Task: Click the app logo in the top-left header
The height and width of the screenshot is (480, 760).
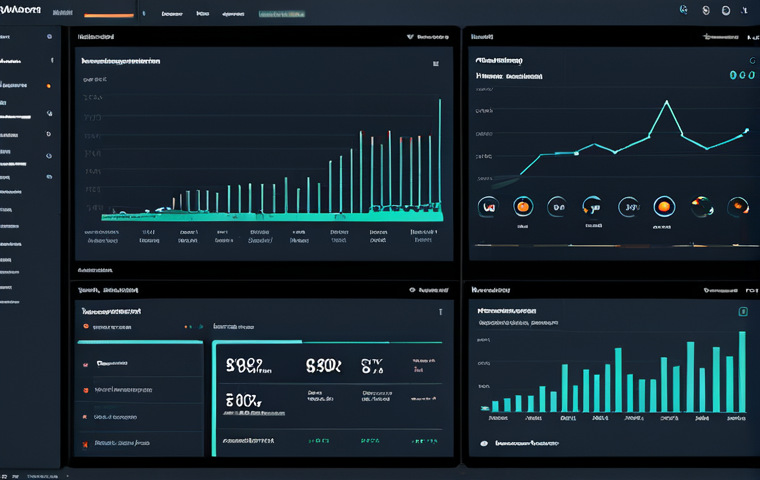Action: pos(20,10)
